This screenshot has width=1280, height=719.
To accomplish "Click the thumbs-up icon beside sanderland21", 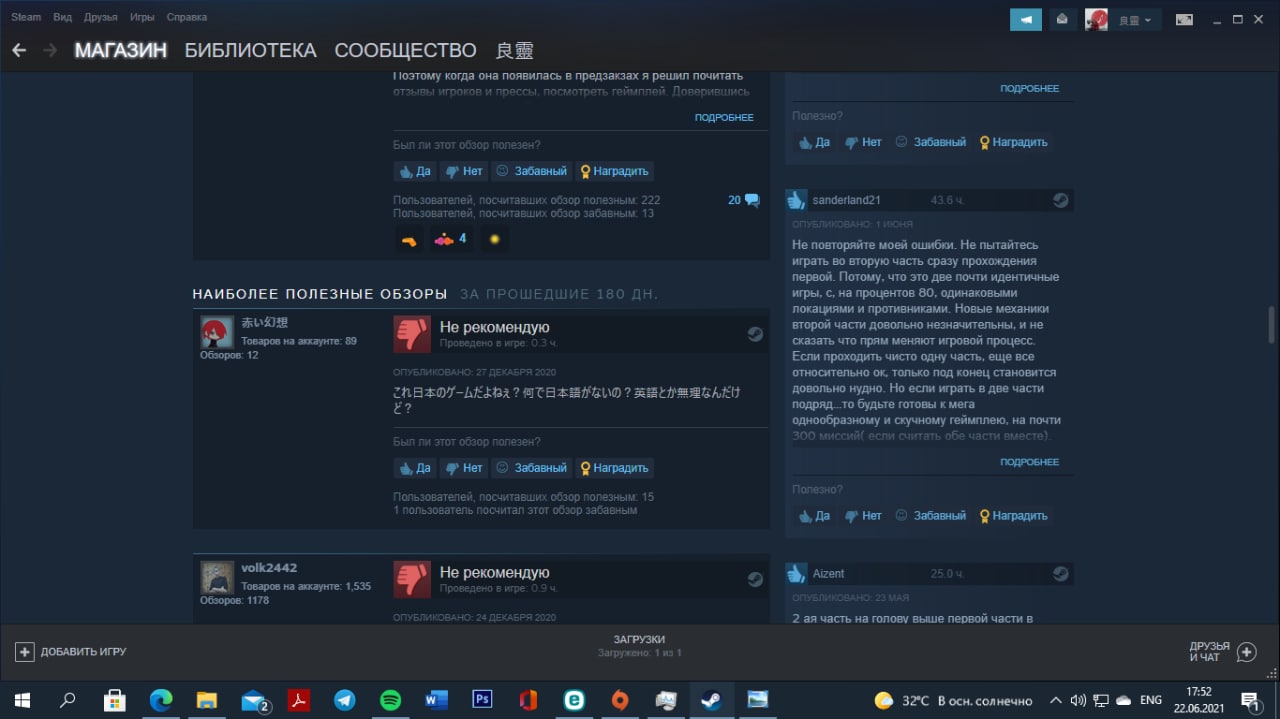I will [796, 200].
